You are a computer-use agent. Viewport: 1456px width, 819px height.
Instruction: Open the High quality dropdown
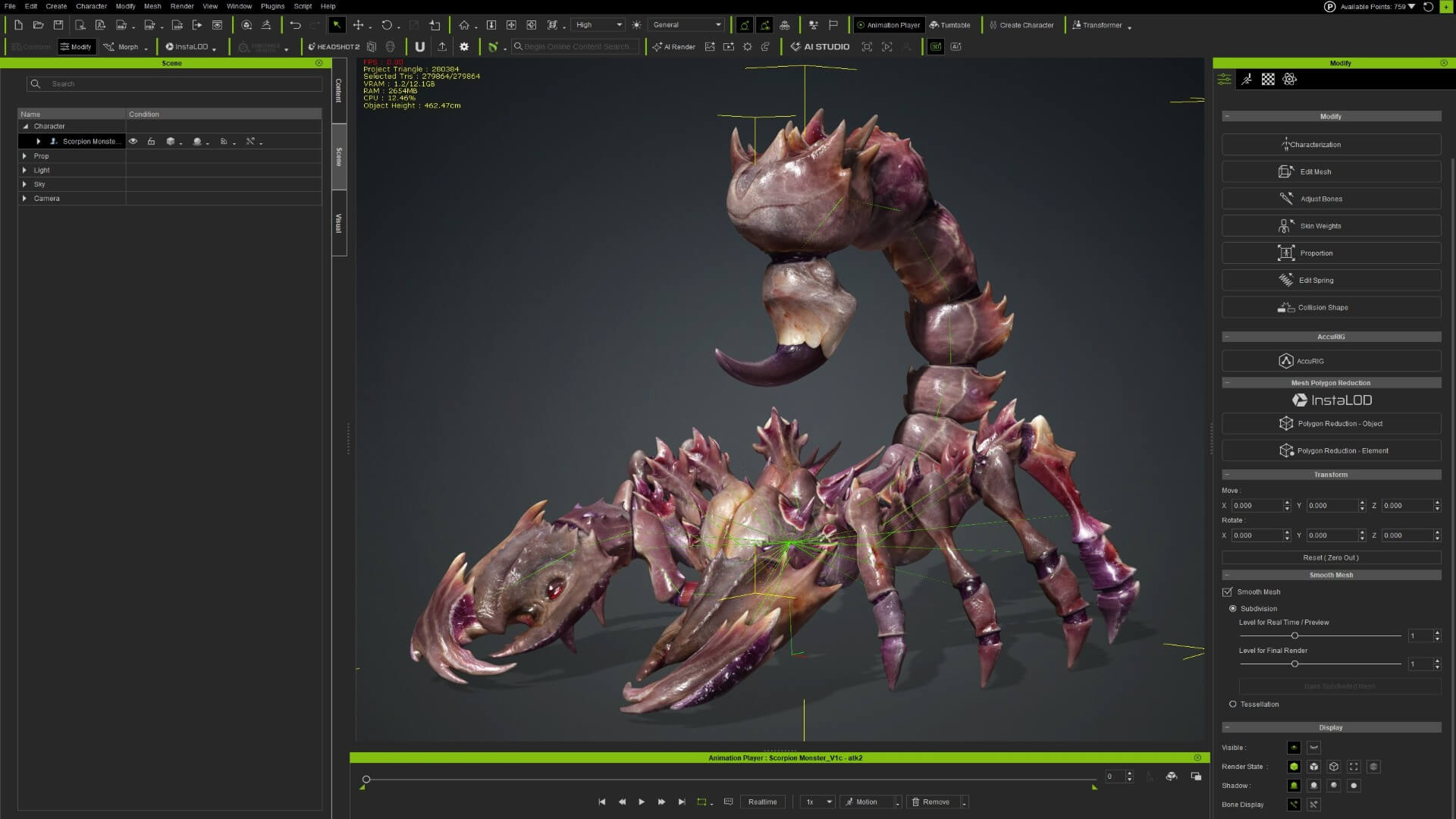(598, 25)
